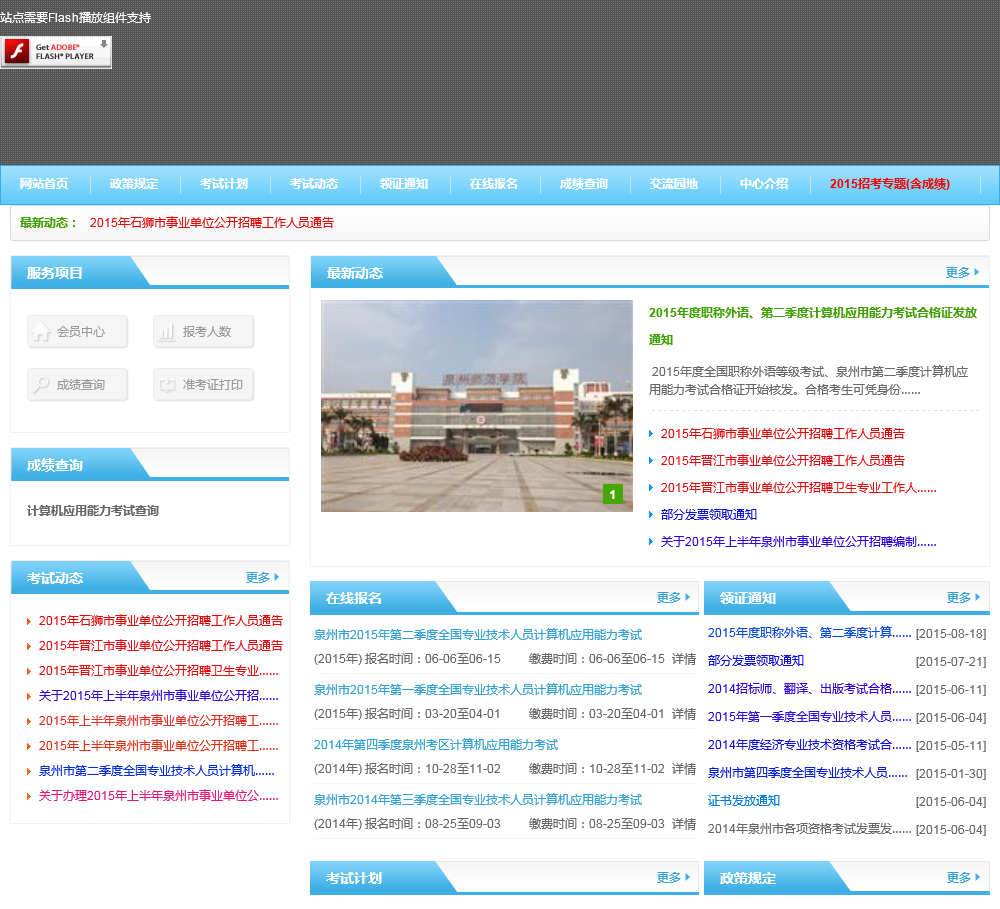The height and width of the screenshot is (909, 1000).
Task: Expand 更多 in 领证通知 panel
Action: (x=963, y=598)
